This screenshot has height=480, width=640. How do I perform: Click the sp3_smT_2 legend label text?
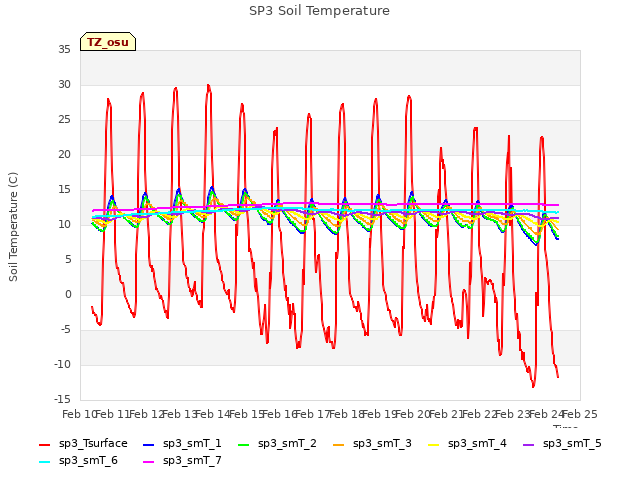pyautogui.click(x=287, y=444)
